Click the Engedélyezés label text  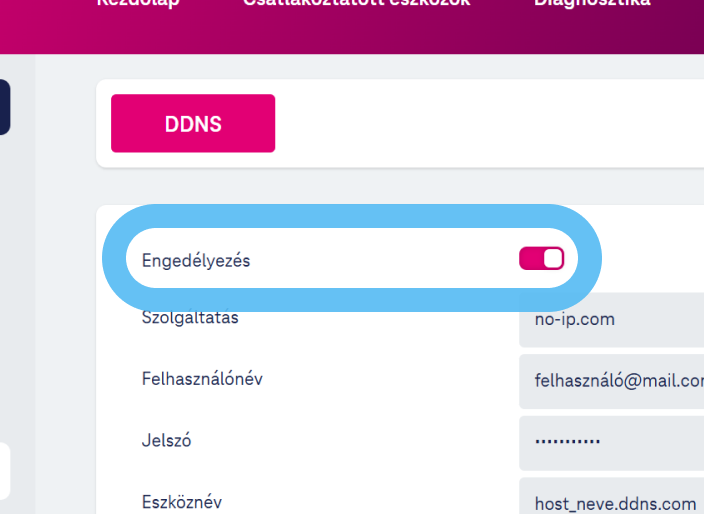click(x=196, y=261)
